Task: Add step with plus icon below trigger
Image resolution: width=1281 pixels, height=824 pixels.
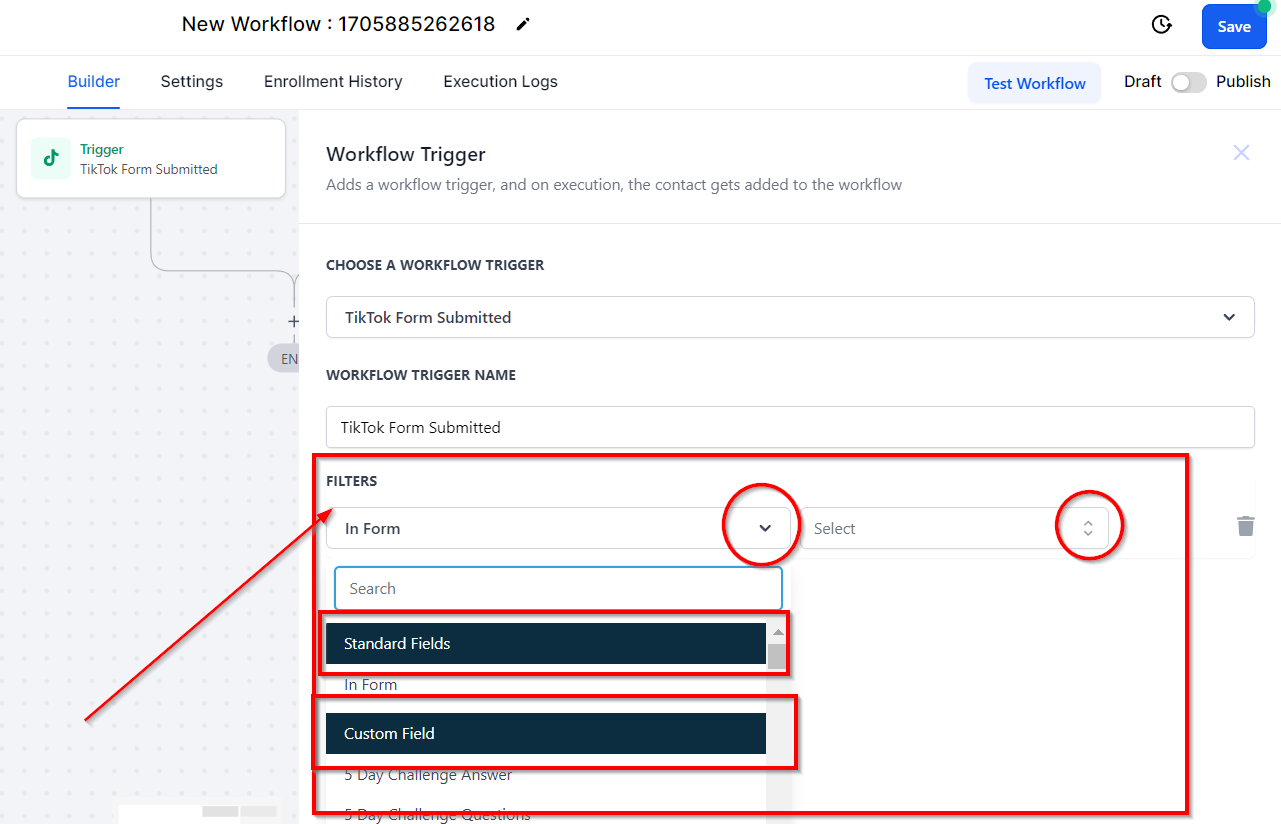Action: point(293,322)
